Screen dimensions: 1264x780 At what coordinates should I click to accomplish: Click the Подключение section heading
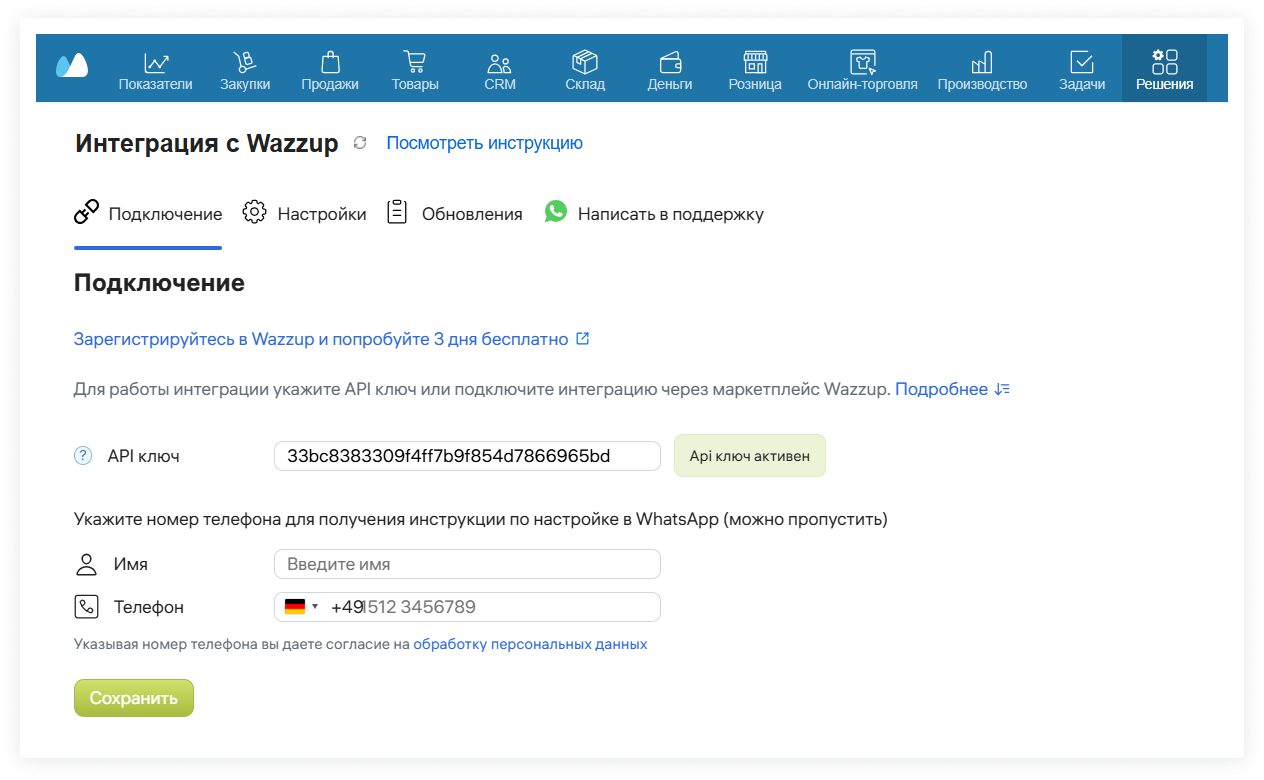(159, 283)
